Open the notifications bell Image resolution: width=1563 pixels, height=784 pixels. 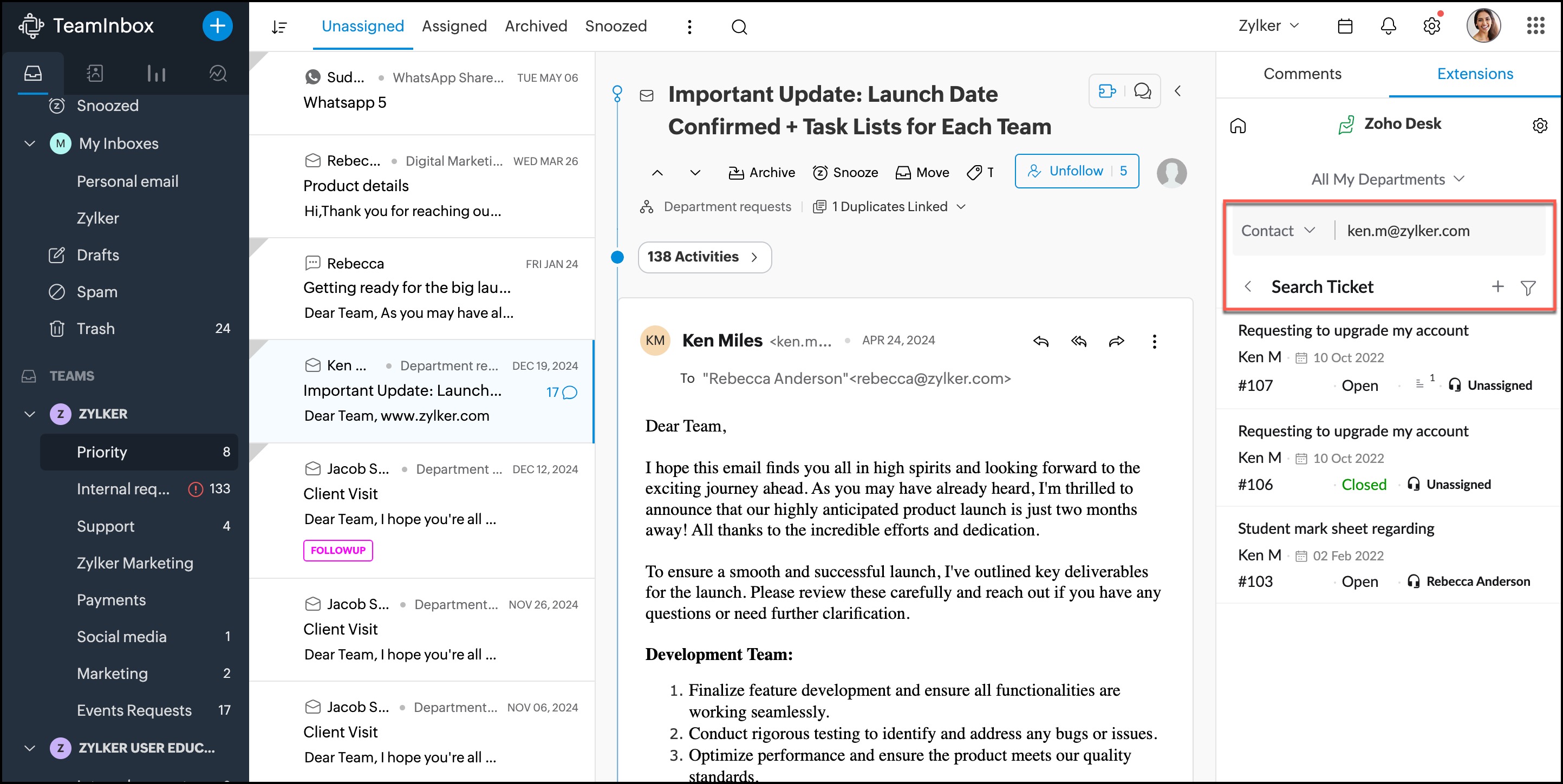[1388, 26]
